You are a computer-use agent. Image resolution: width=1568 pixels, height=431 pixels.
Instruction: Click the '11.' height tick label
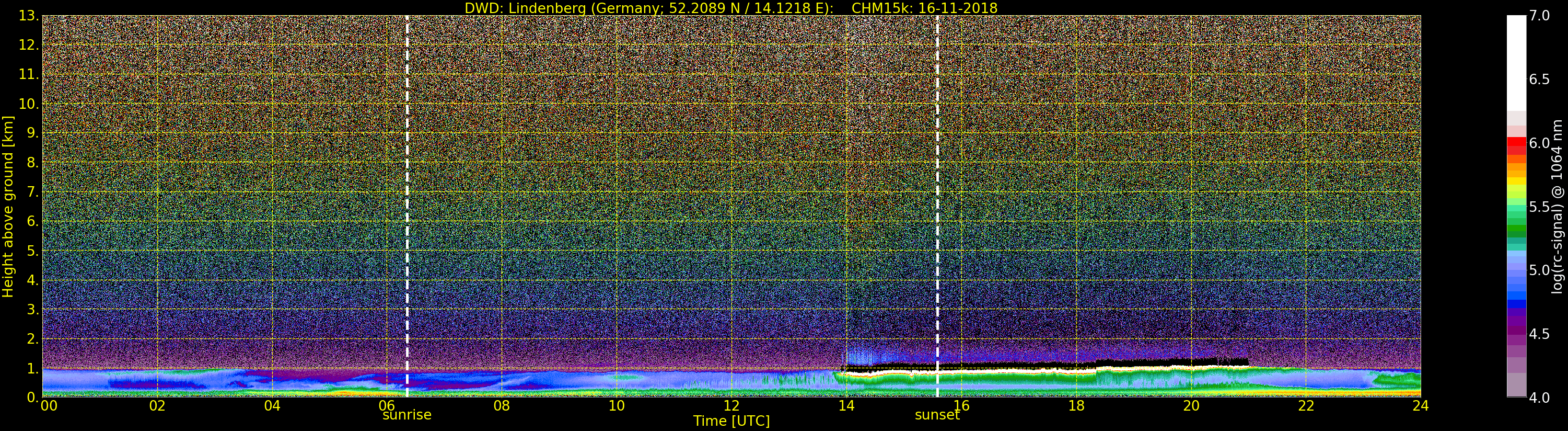point(29,74)
